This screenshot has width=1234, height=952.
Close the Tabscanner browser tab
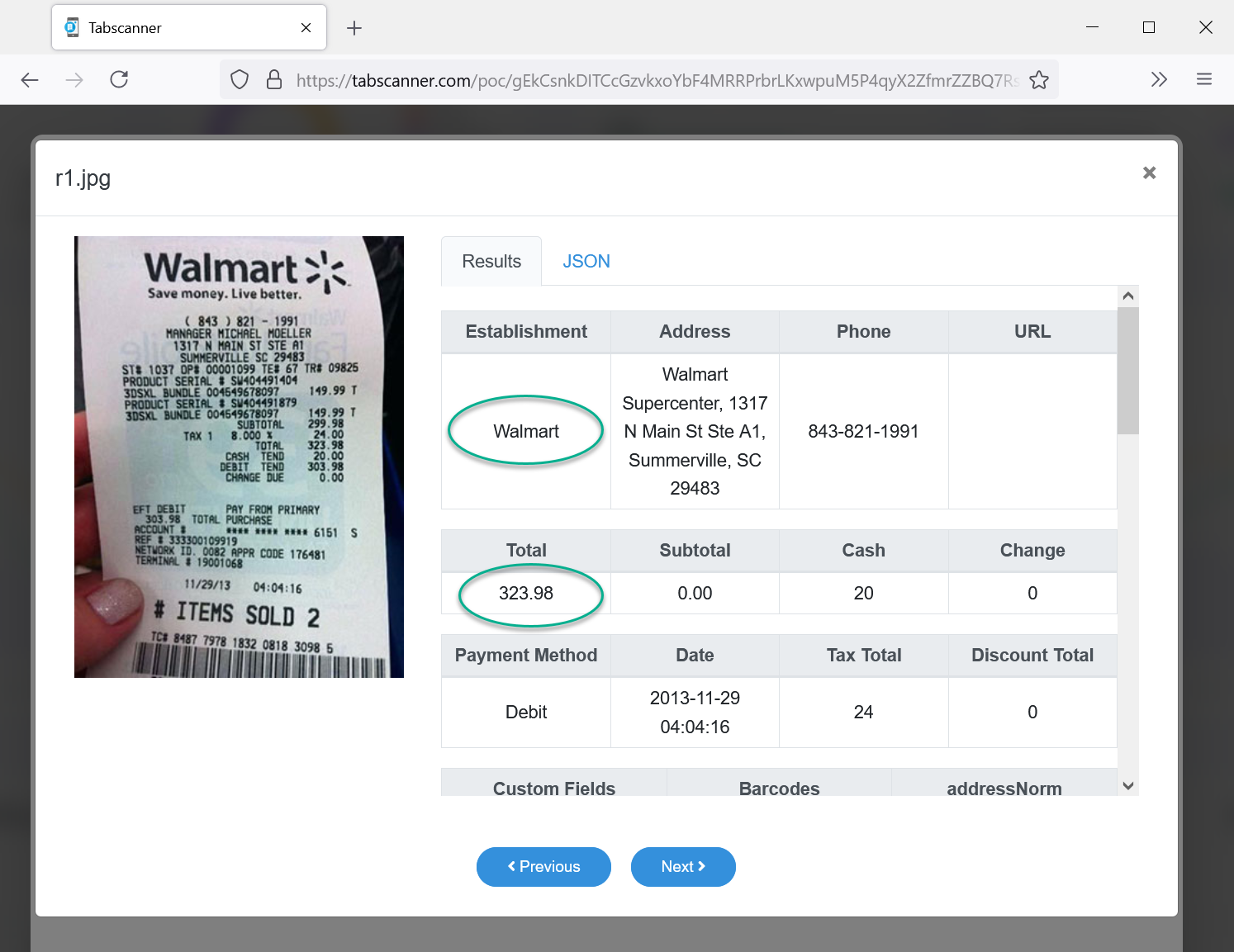(x=306, y=28)
